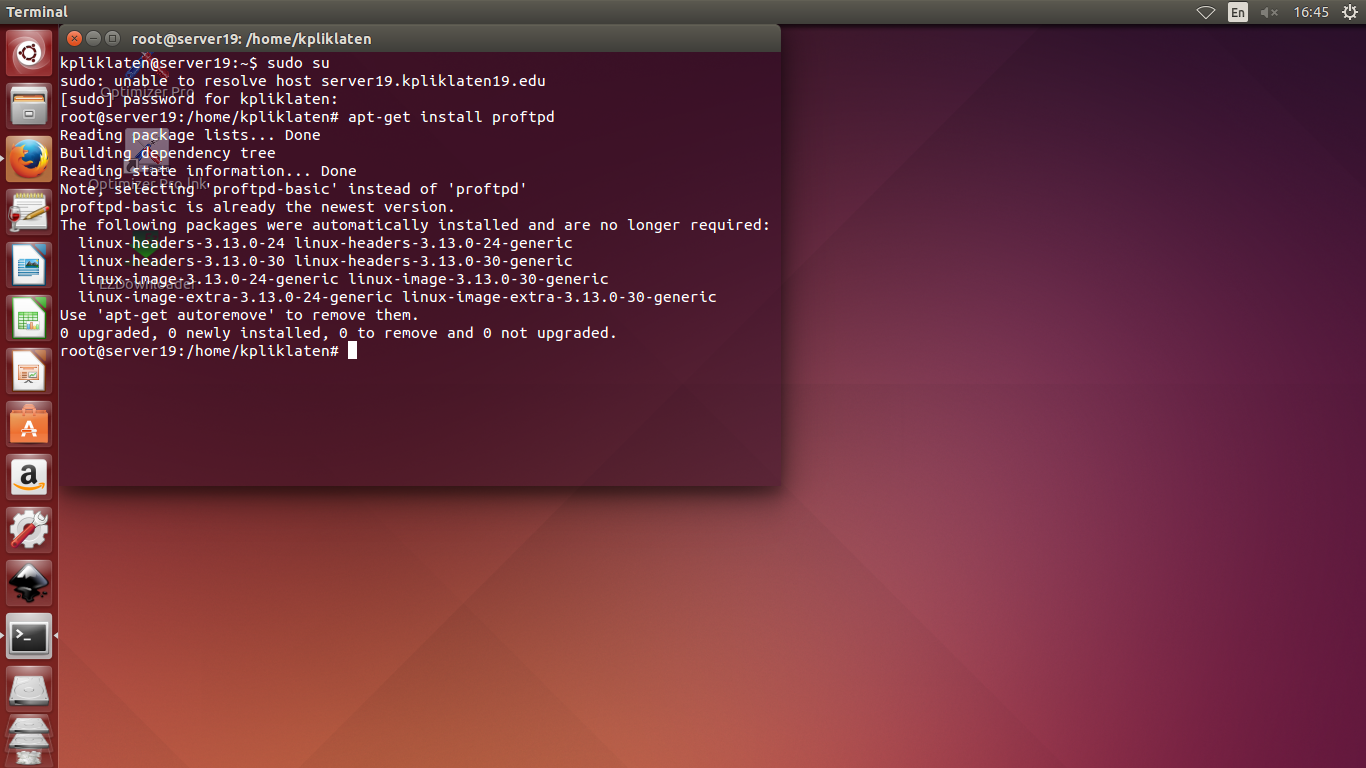Open LibreOffice Writer document icon

tap(28, 264)
